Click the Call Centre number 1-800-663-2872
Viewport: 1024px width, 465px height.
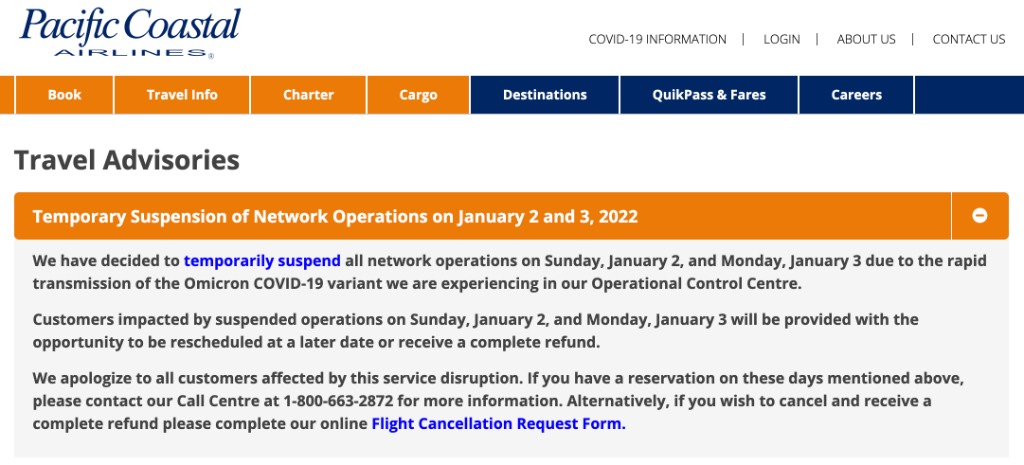click(x=339, y=401)
